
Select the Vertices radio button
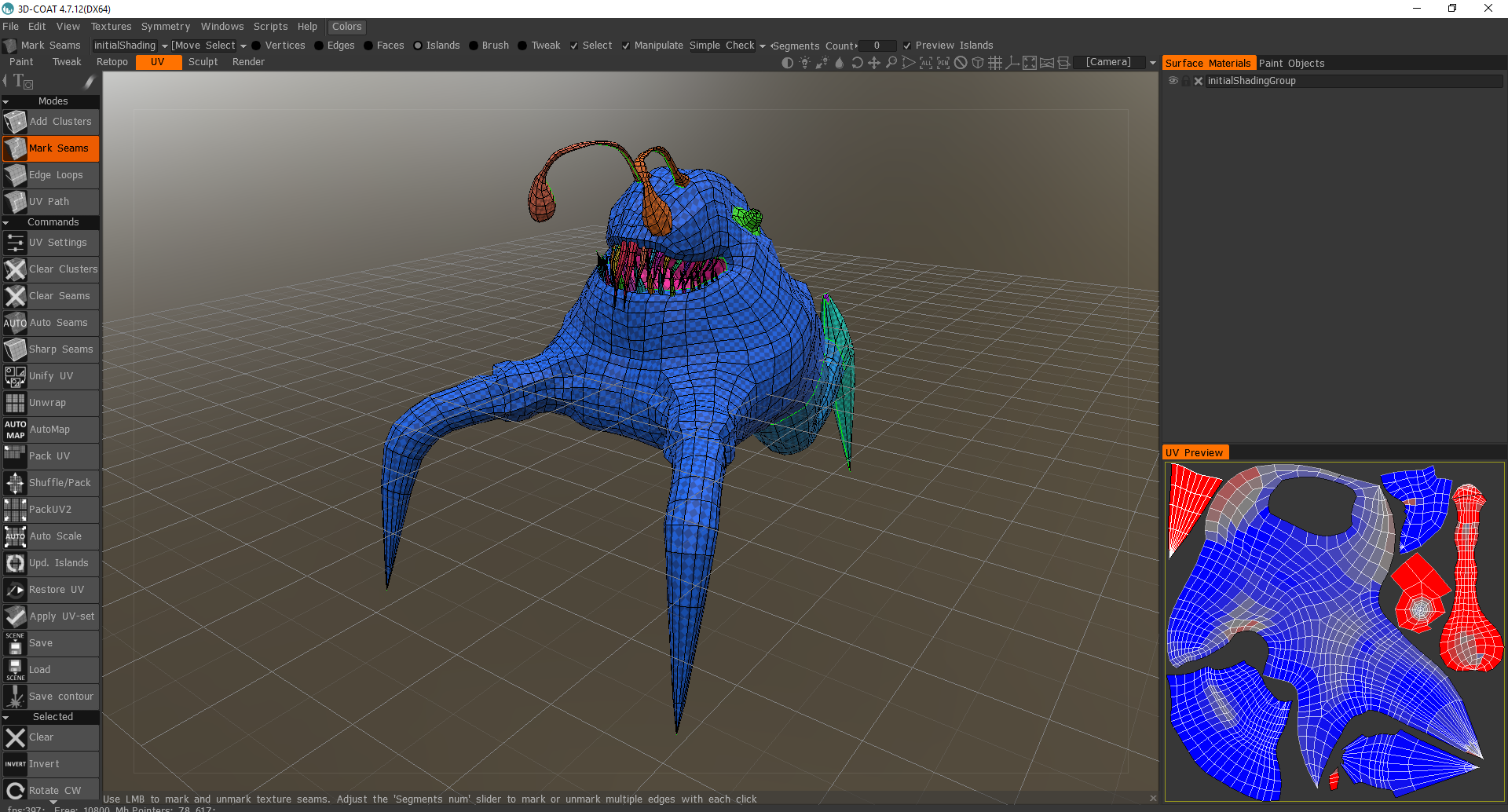pyautogui.click(x=256, y=46)
